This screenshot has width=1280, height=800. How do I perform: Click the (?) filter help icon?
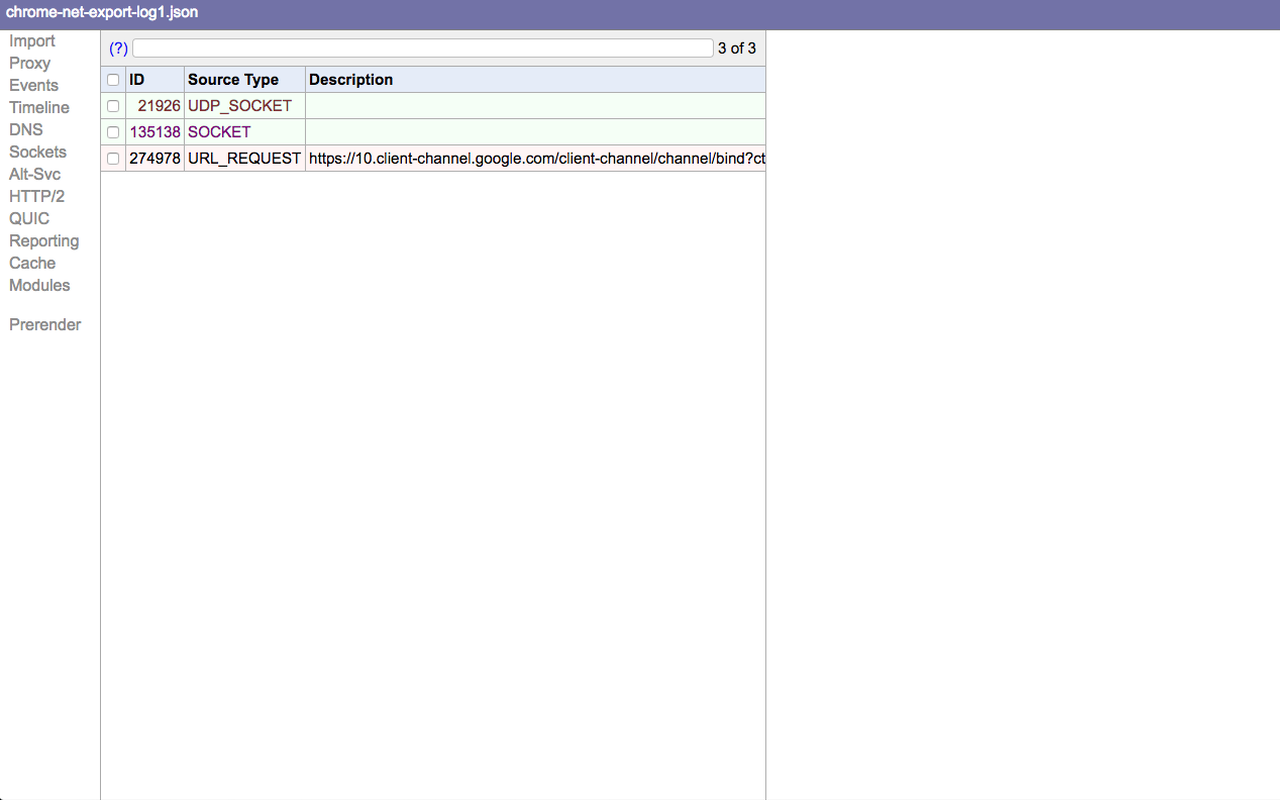(118, 47)
